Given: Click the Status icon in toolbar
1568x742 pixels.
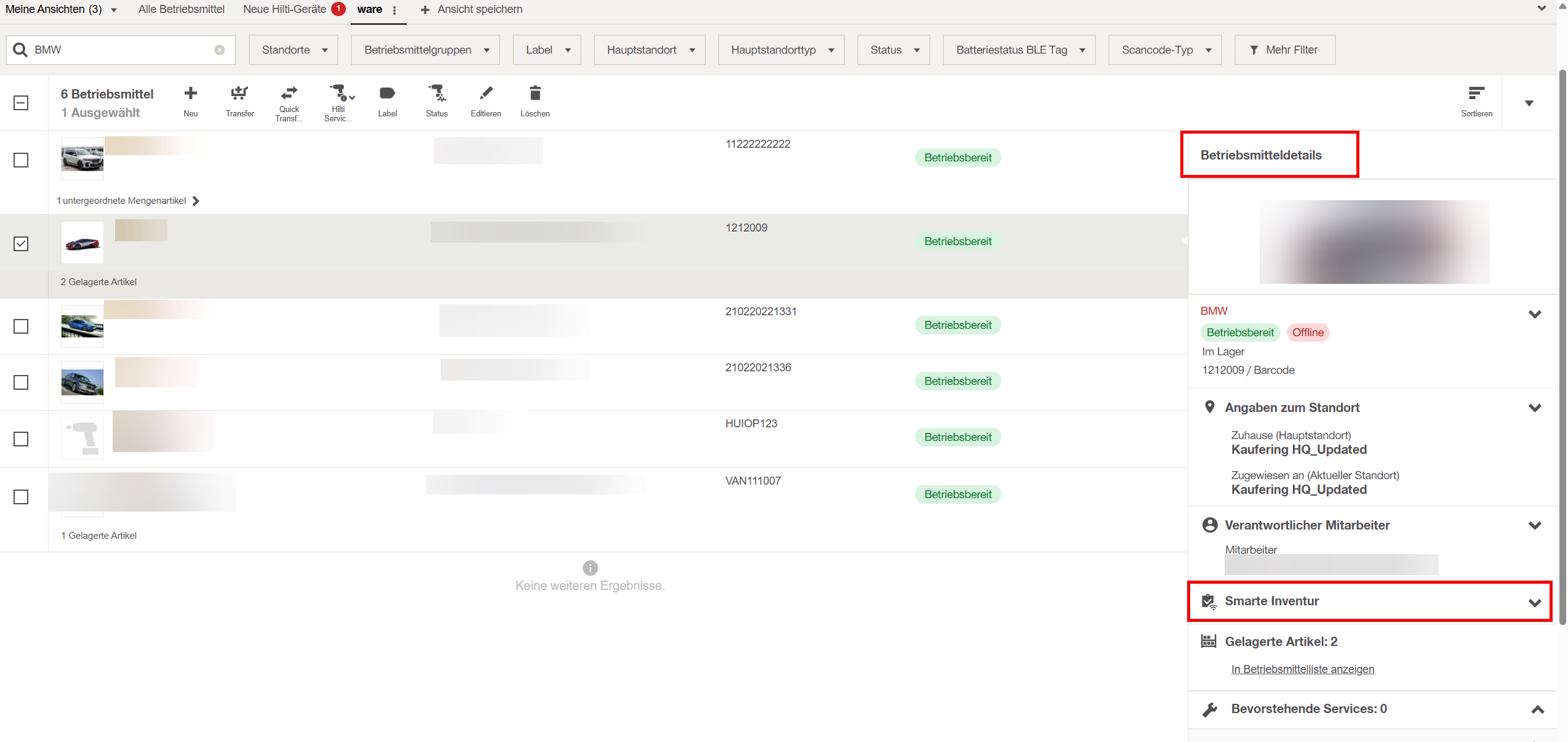Looking at the screenshot, I should click(x=436, y=94).
